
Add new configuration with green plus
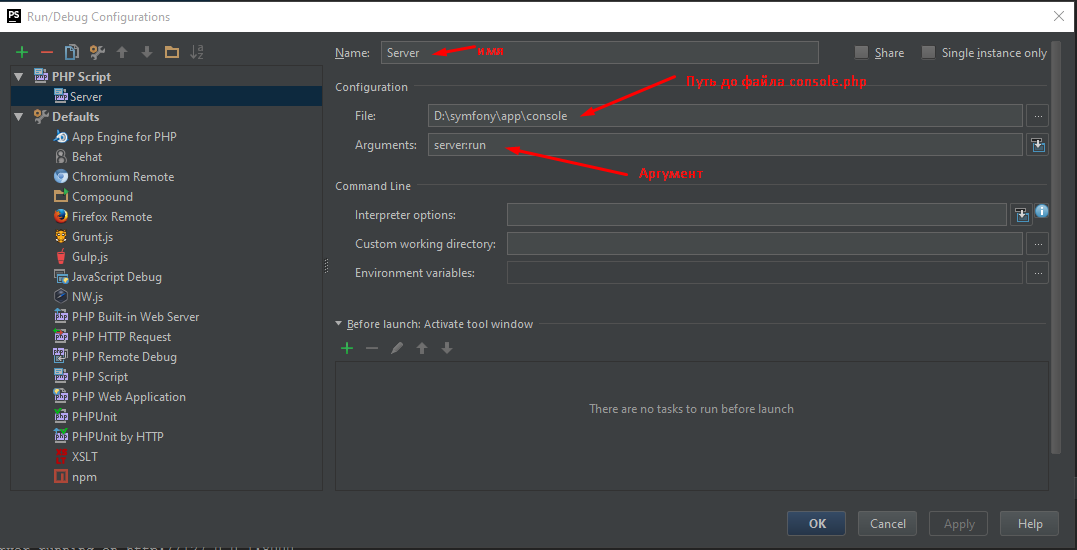coord(22,52)
